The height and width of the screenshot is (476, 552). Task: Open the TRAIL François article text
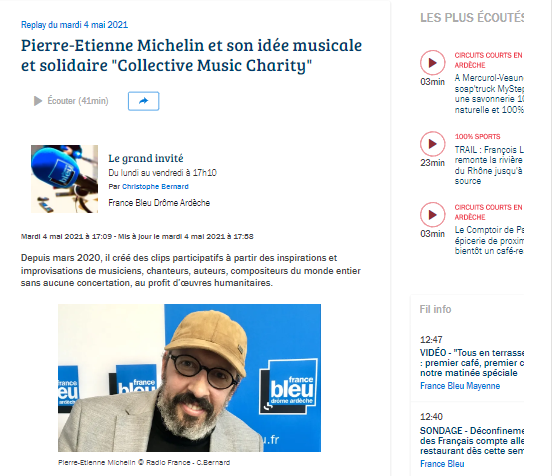pos(489,165)
